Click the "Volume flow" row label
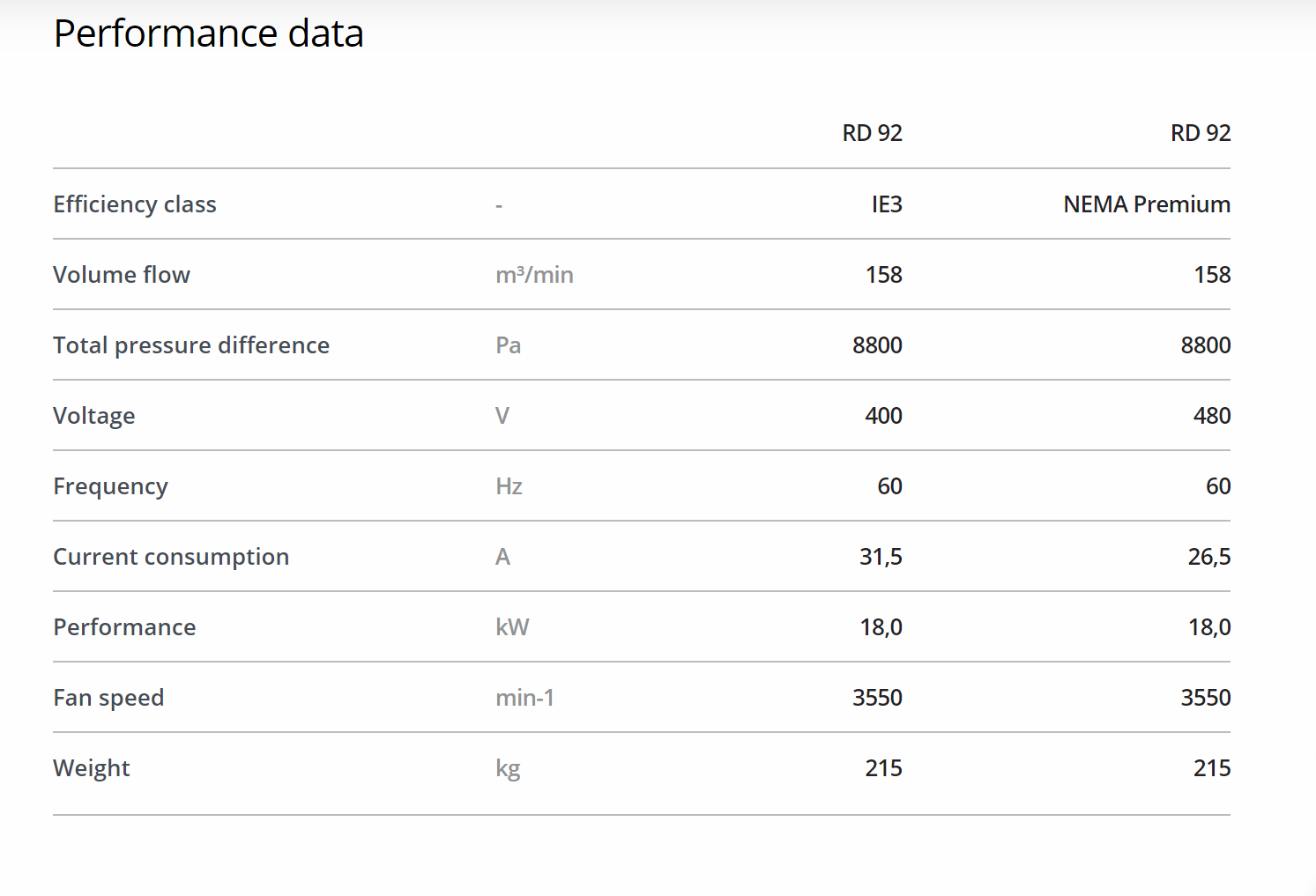This screenshot has height=896, width=1316. point(122,275)
